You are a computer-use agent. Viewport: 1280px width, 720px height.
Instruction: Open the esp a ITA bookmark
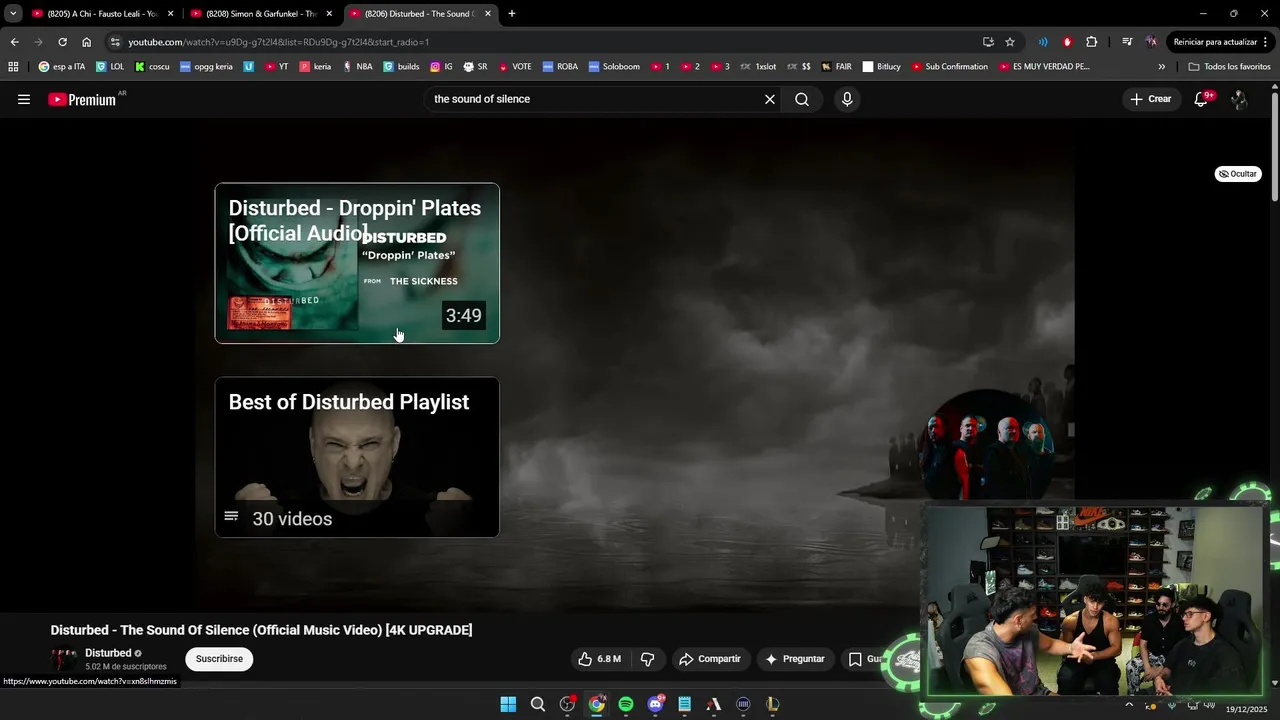coord(62,67)
